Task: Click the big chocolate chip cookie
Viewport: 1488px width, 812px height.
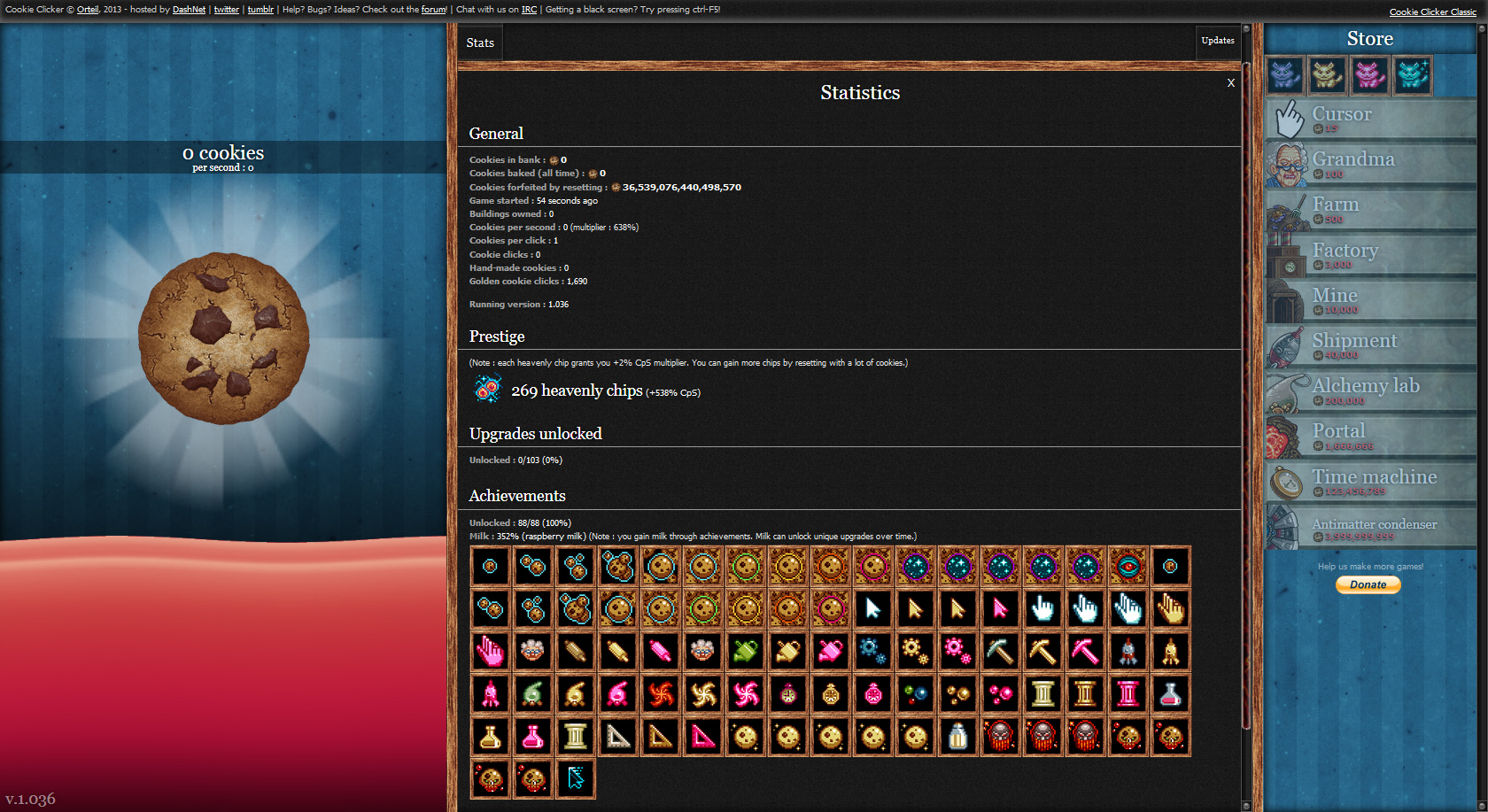Action: point(224,337)
